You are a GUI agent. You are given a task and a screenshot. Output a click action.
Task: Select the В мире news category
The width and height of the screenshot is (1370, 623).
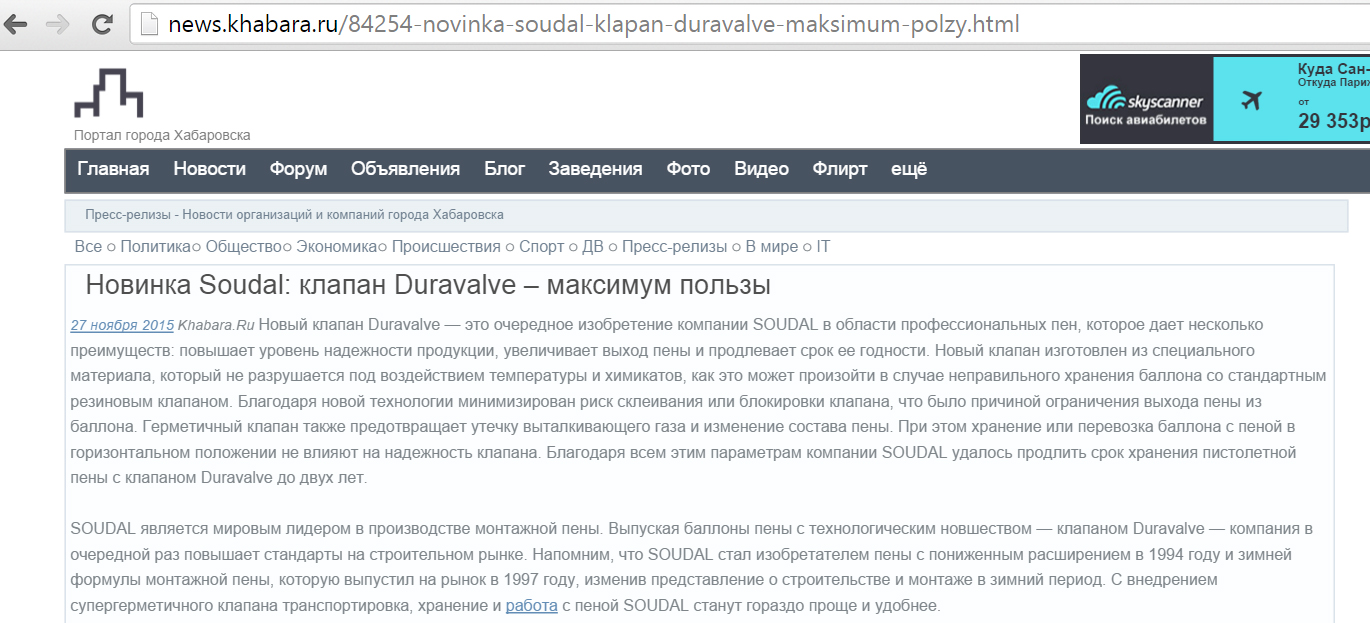point(772,247)
